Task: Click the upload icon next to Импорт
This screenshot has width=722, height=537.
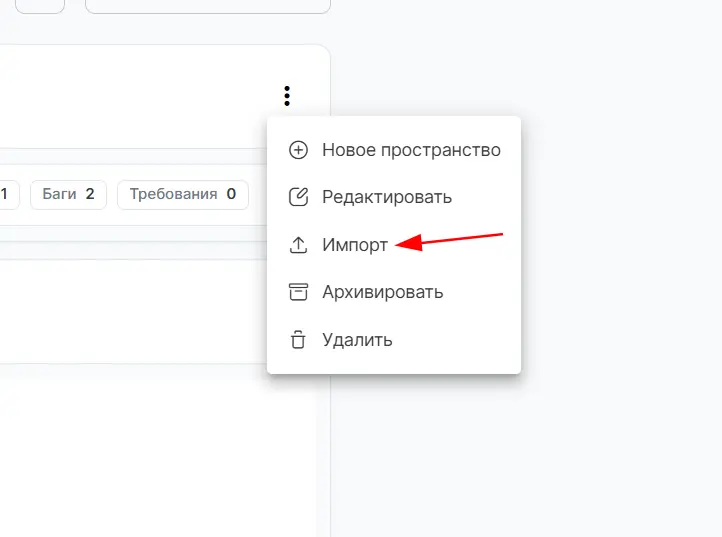Action: pyautogui.click(x=298, y=245)
